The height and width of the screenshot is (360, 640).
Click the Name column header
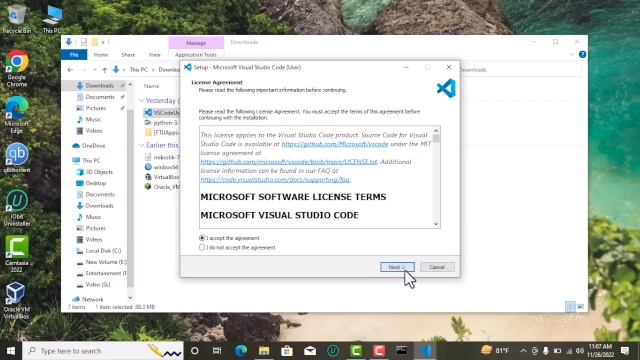pos(151,86)
